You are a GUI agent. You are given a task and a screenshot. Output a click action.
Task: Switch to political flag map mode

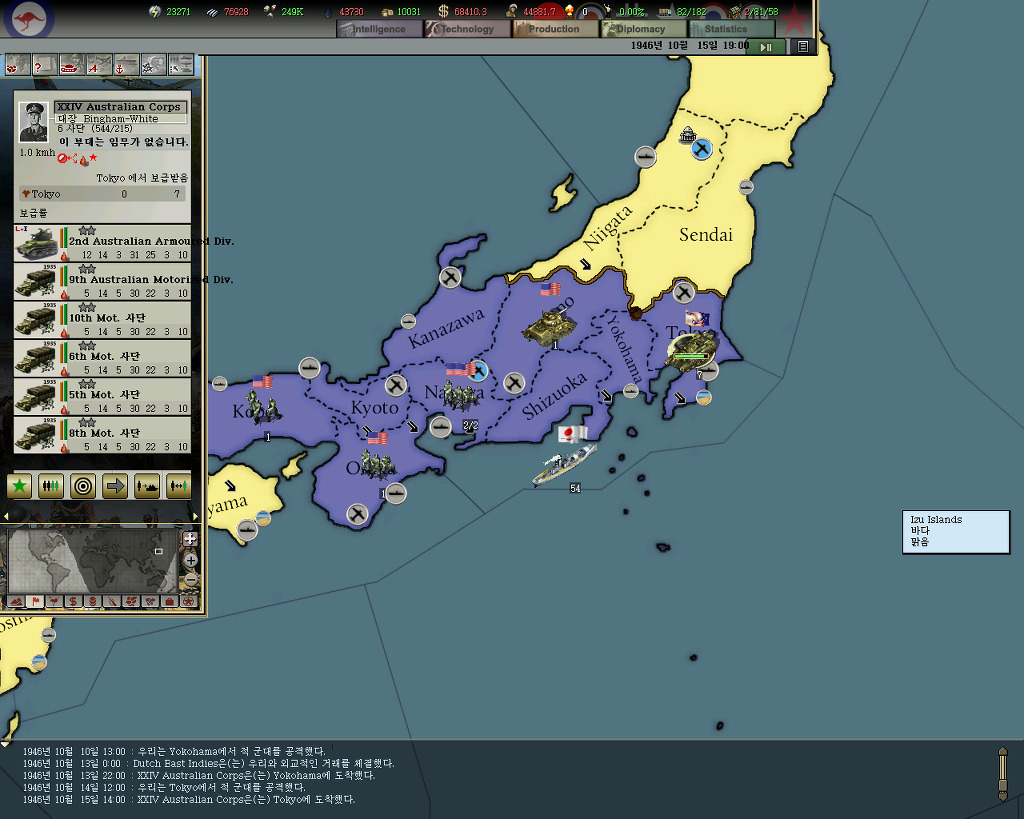coord(35,601)
